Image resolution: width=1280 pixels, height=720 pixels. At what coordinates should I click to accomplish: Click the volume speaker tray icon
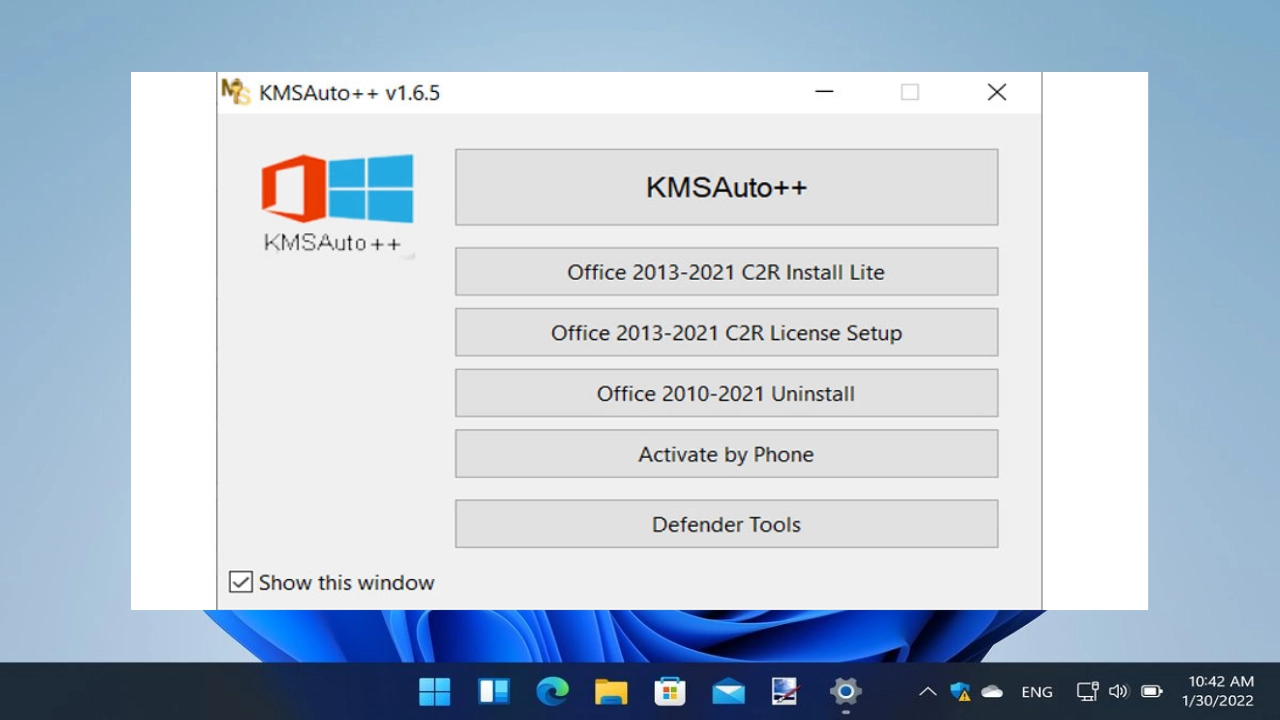(1119, 691)
